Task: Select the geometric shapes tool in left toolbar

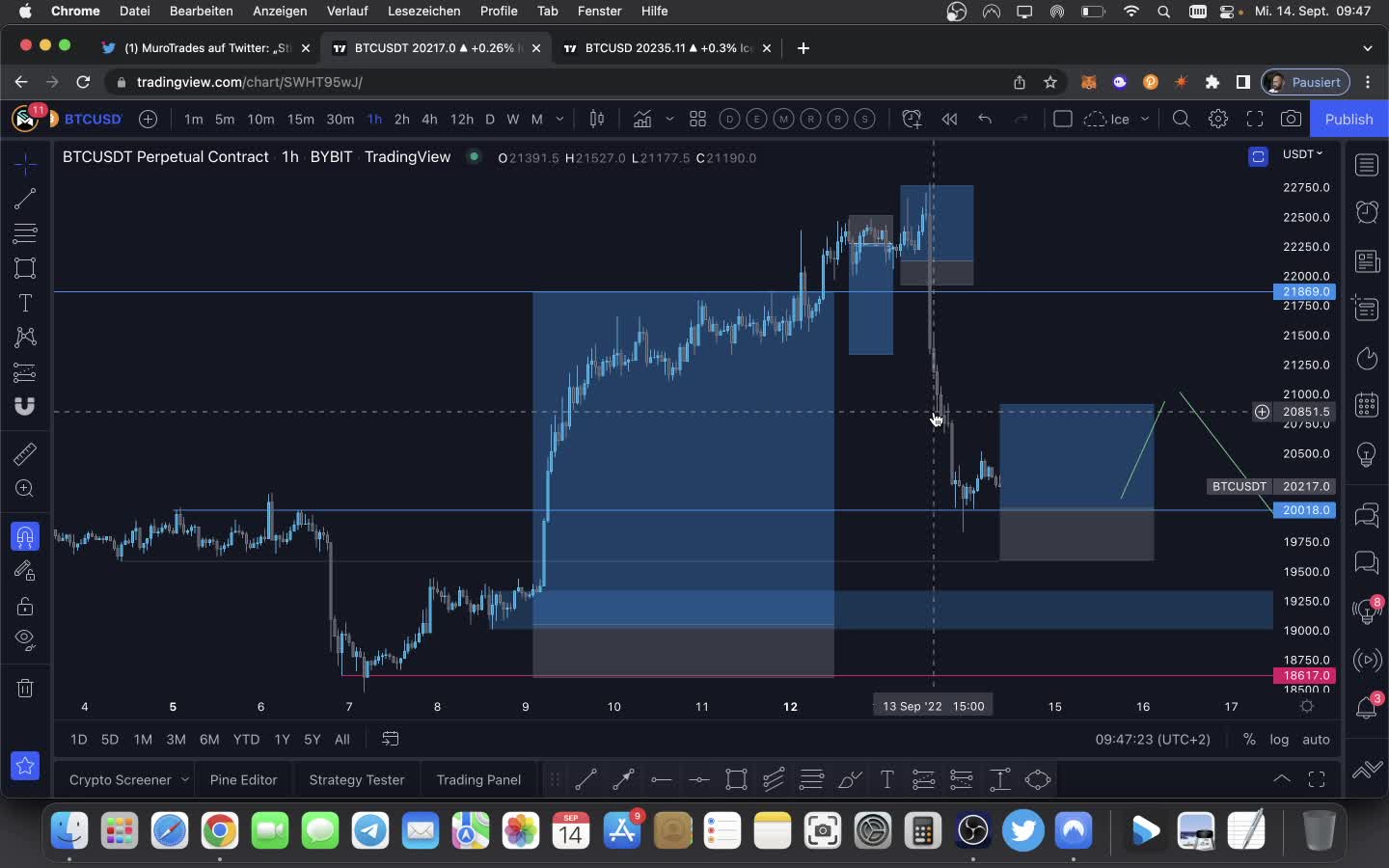Action: point(25,268)
